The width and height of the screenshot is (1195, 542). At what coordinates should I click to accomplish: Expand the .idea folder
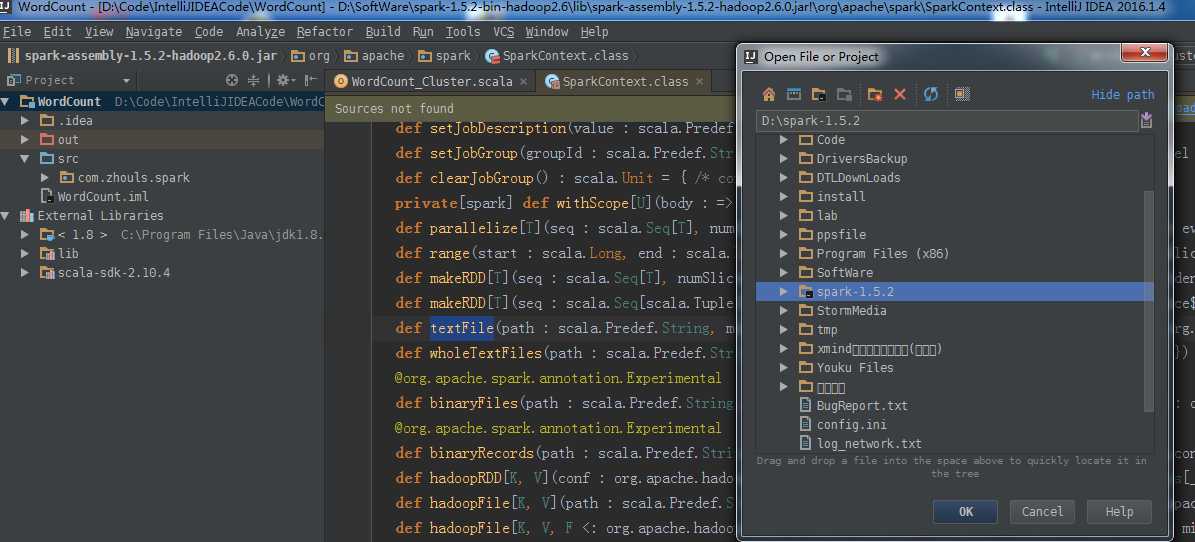pos(25,120)
